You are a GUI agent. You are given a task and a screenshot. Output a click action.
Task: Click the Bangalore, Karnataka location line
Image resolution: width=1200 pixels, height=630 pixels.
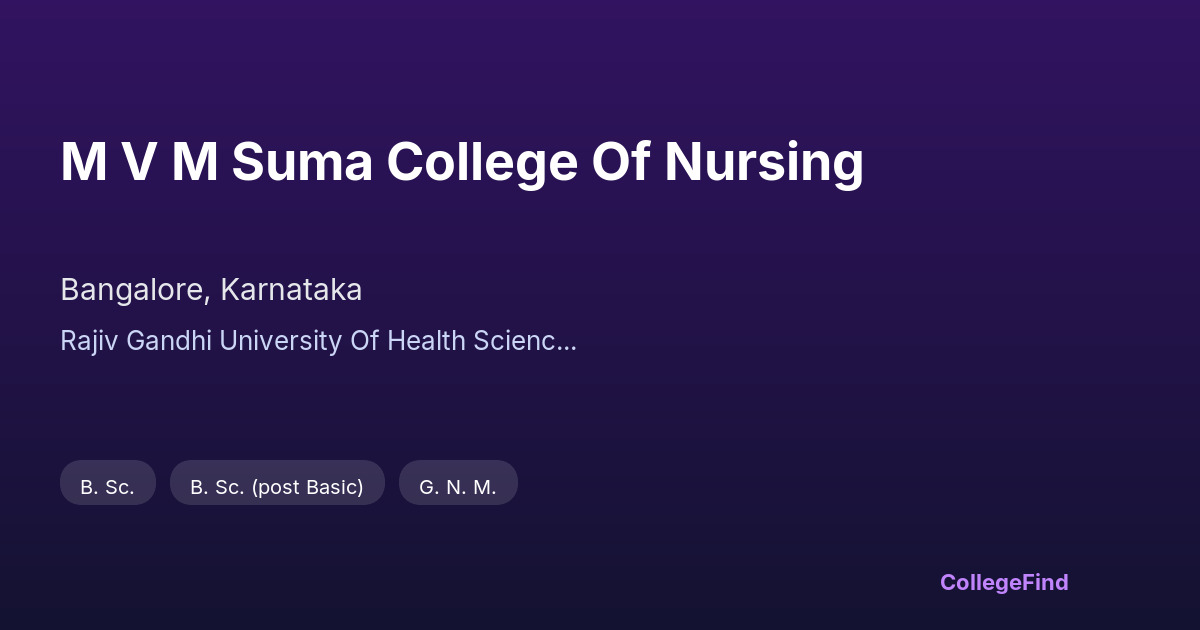click(x=211, y=290)
